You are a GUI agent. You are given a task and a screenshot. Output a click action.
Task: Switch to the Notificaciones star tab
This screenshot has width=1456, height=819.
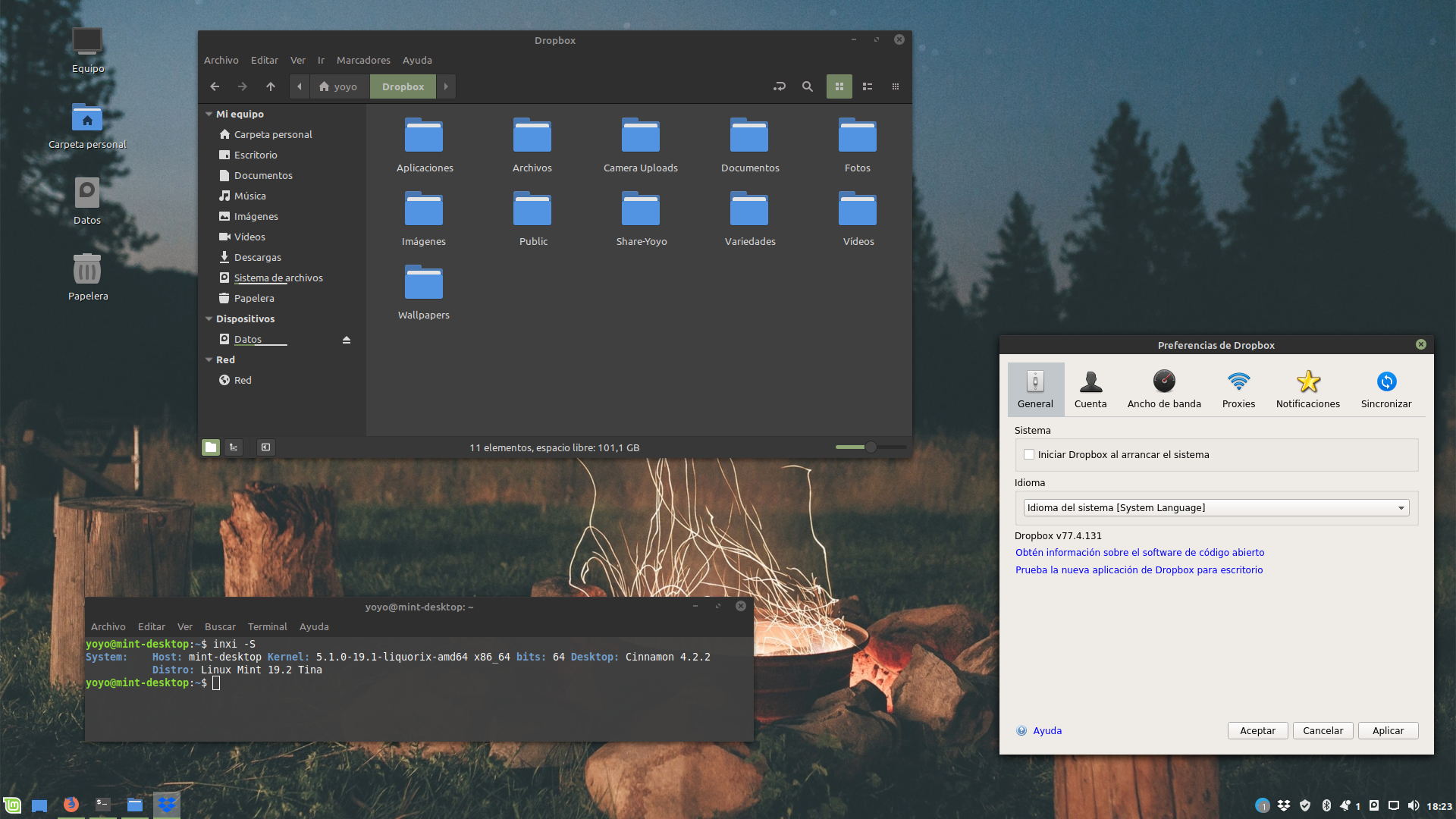(1307, 389)
